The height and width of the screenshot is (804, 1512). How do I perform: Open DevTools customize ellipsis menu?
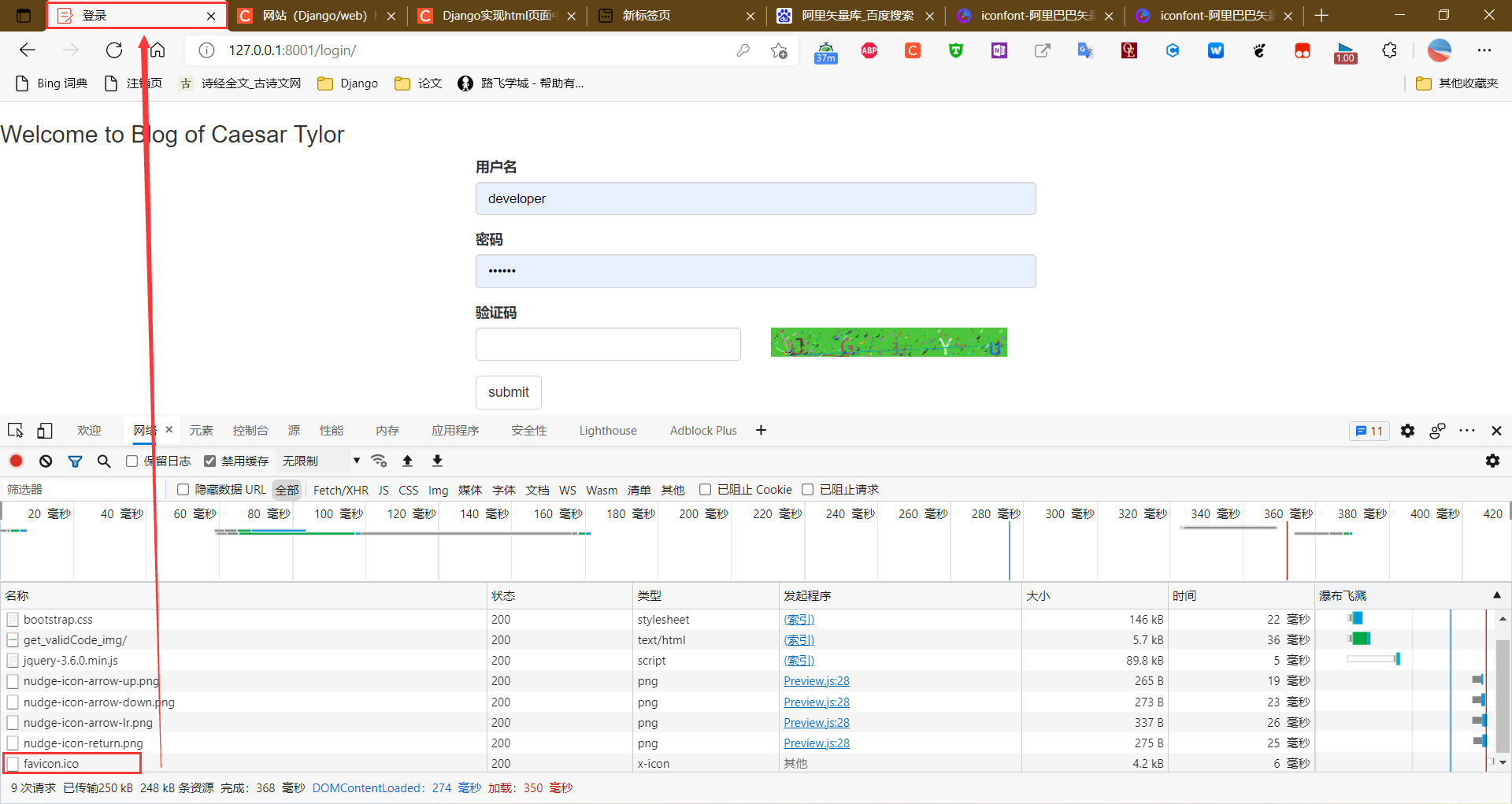[1466, 431]
